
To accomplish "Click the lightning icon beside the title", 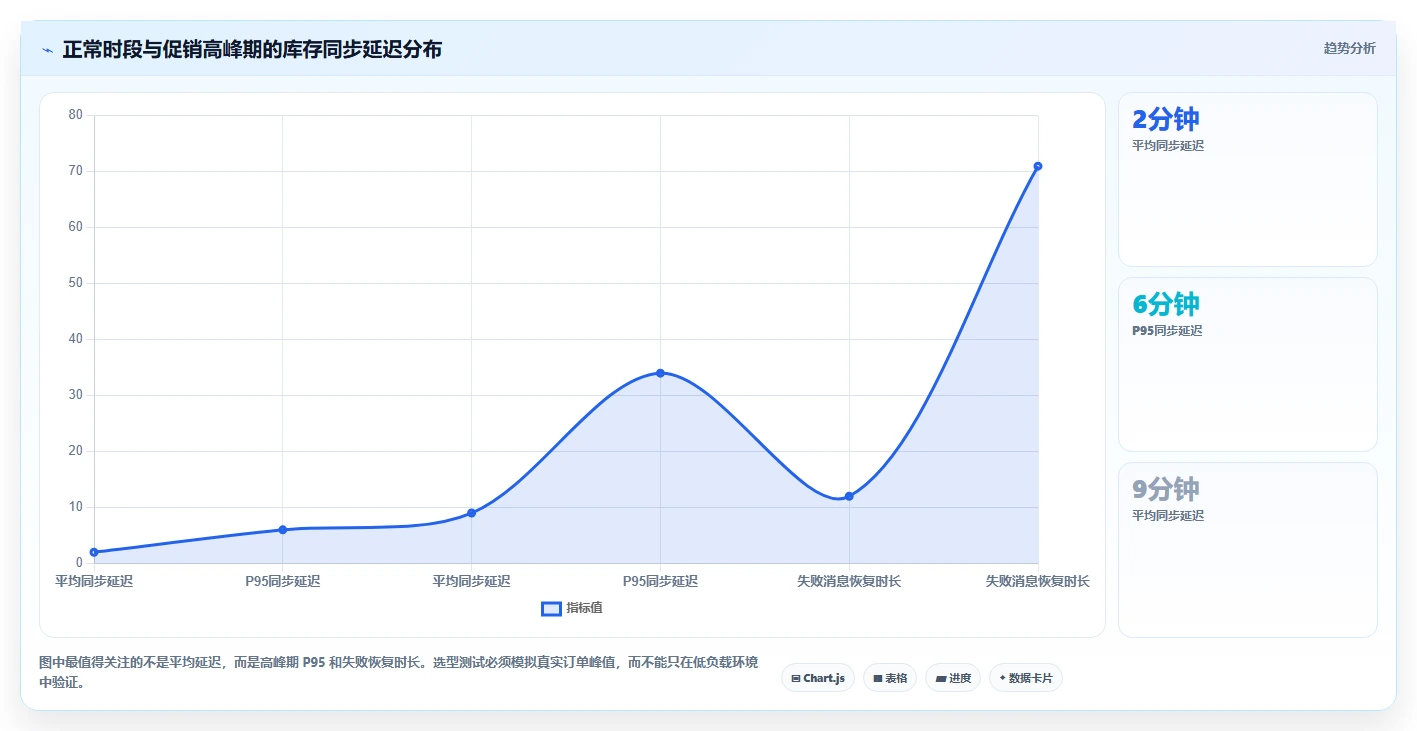I will point(47,50).
